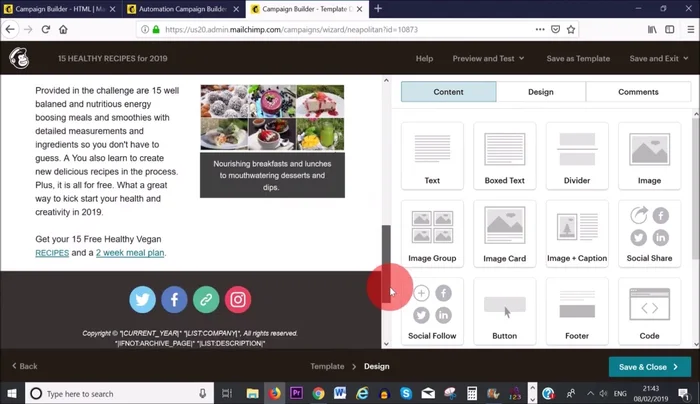Open the Preview and Test dropdown
Viewport: 700px width, 404px height.
point(488,59)
